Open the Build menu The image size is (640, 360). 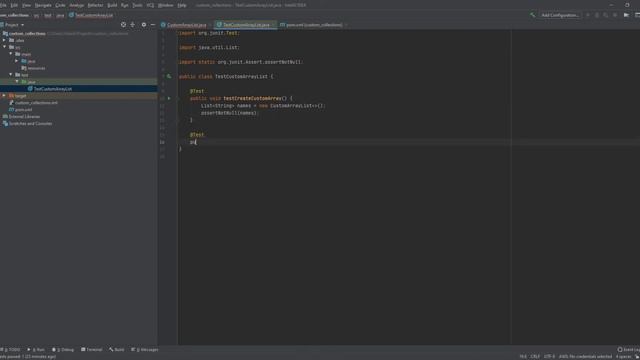[112, 5]
